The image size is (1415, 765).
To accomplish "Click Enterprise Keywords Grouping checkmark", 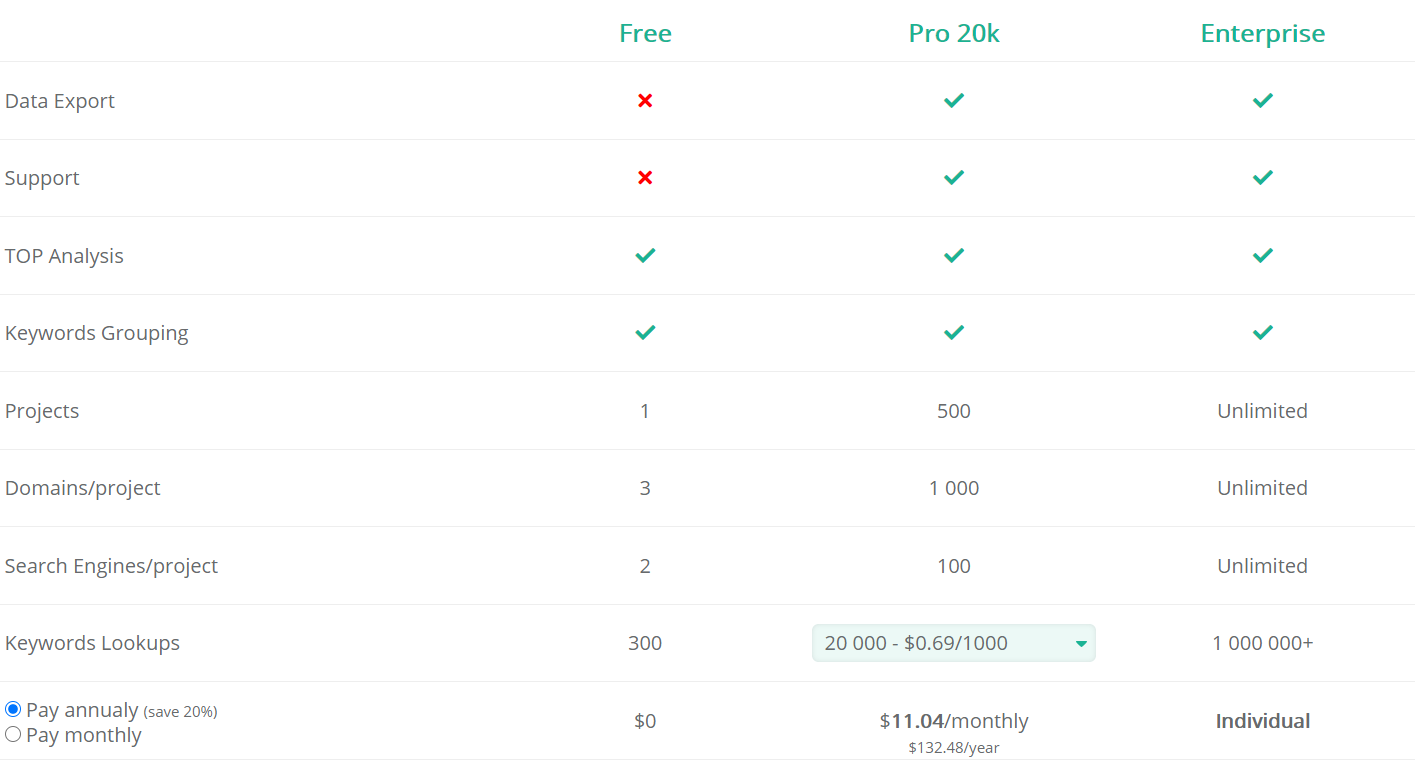I will pos(1263,332).
